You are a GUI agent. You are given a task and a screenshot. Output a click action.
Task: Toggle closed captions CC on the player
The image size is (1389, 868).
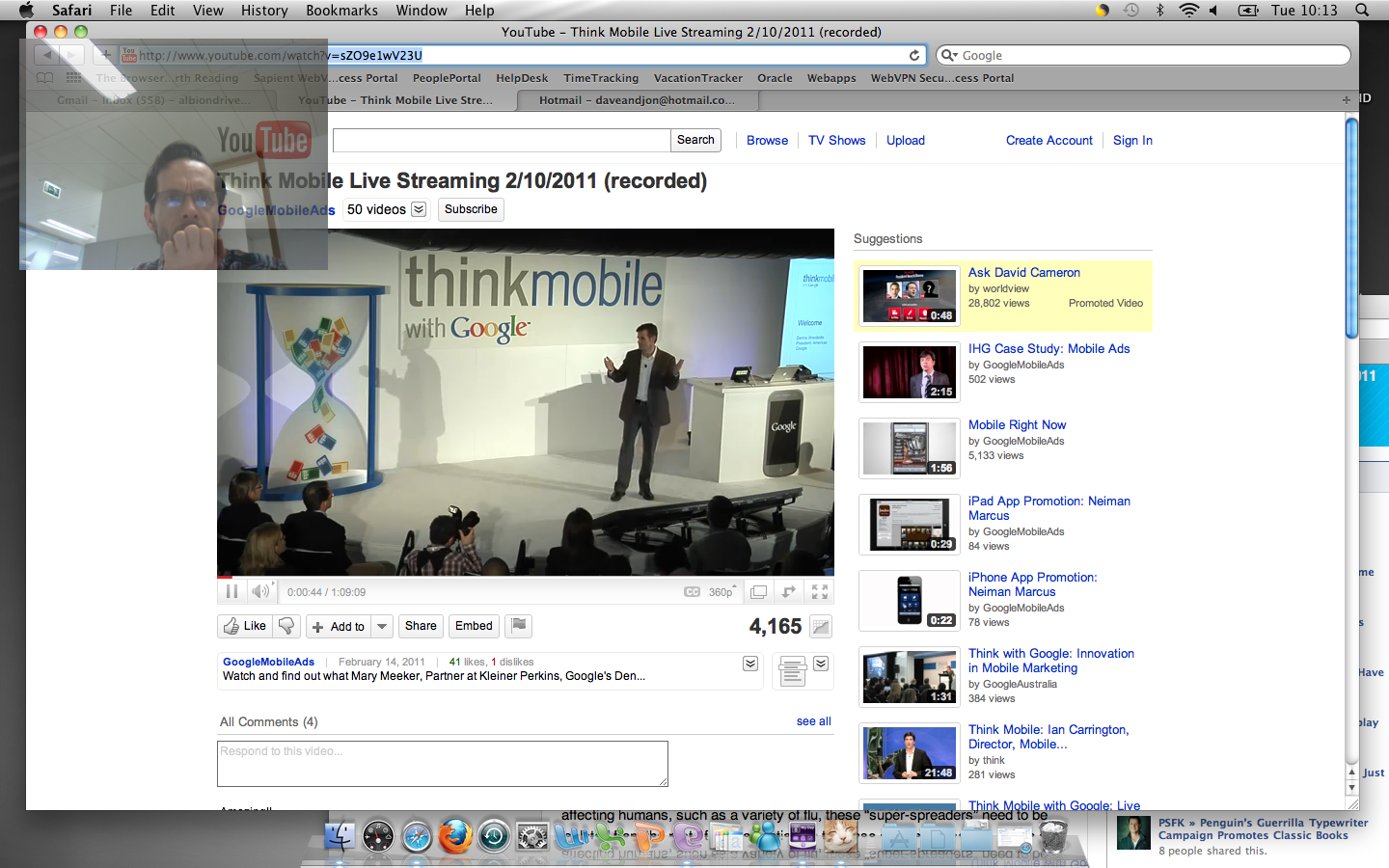[692, 592]
